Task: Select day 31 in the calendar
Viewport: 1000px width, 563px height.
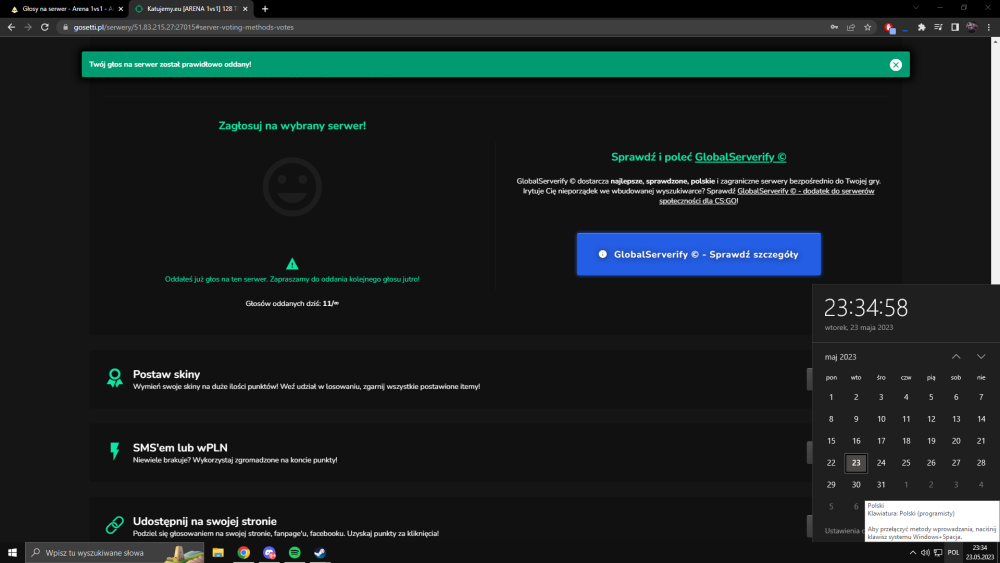Action: coord(881,485)
